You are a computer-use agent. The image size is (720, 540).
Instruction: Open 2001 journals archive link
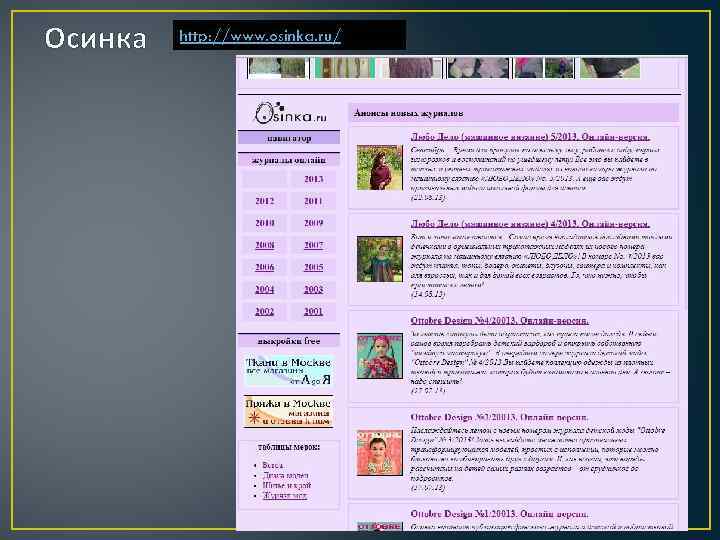point(314,312)
